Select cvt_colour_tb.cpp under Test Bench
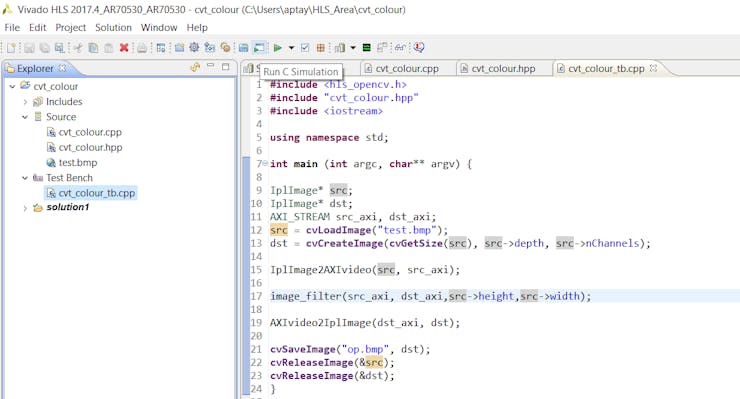This screenshot has width=740, height=399. tap(96, 193)
